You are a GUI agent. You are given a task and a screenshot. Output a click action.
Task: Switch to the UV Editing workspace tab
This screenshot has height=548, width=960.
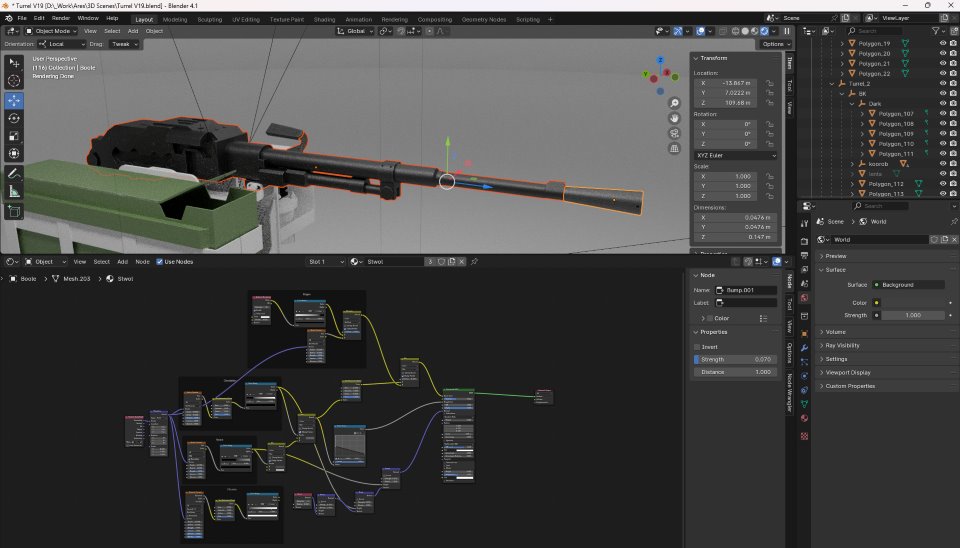tap(246, 20)
